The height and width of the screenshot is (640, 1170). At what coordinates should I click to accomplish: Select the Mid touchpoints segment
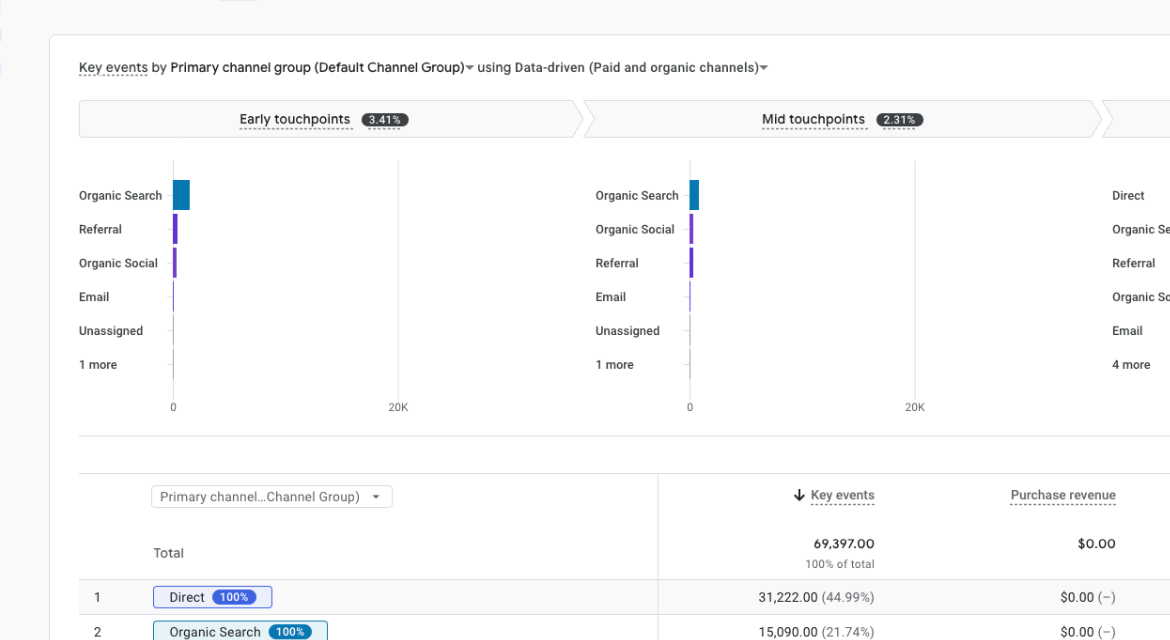click(813, 118)
